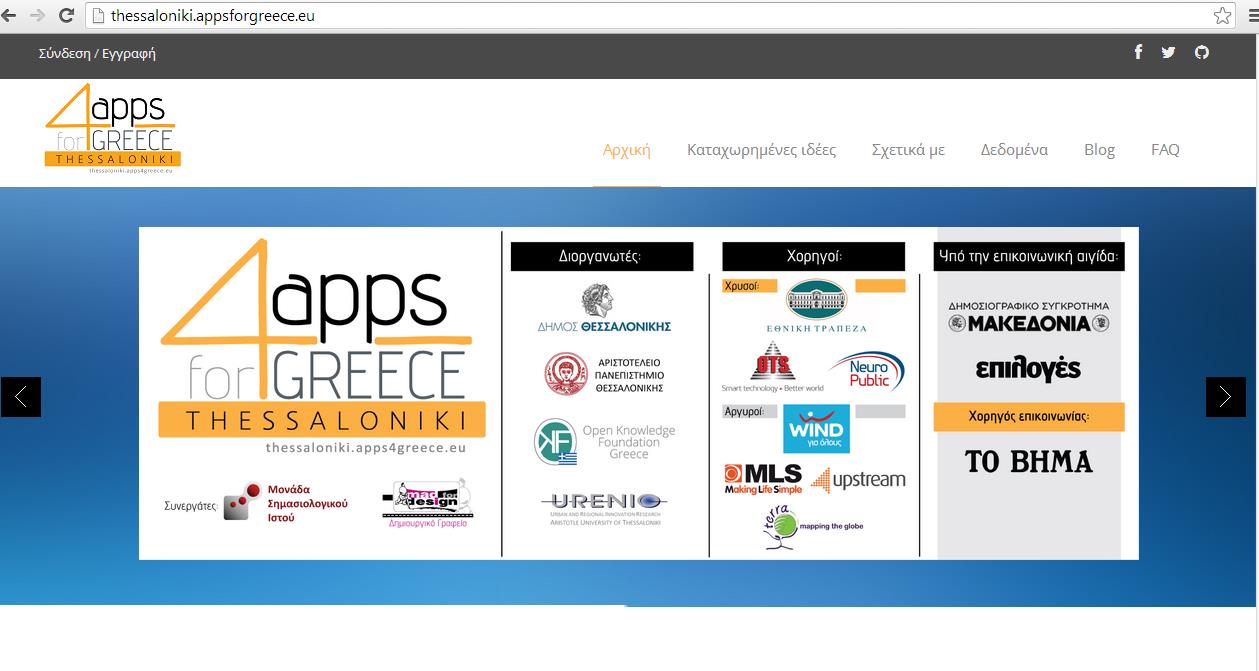Click the Εθνική Τράπεζα sponsor logo
This screenshot has height=671, width=1259.
pyautogui.click(x=815, y=306)
